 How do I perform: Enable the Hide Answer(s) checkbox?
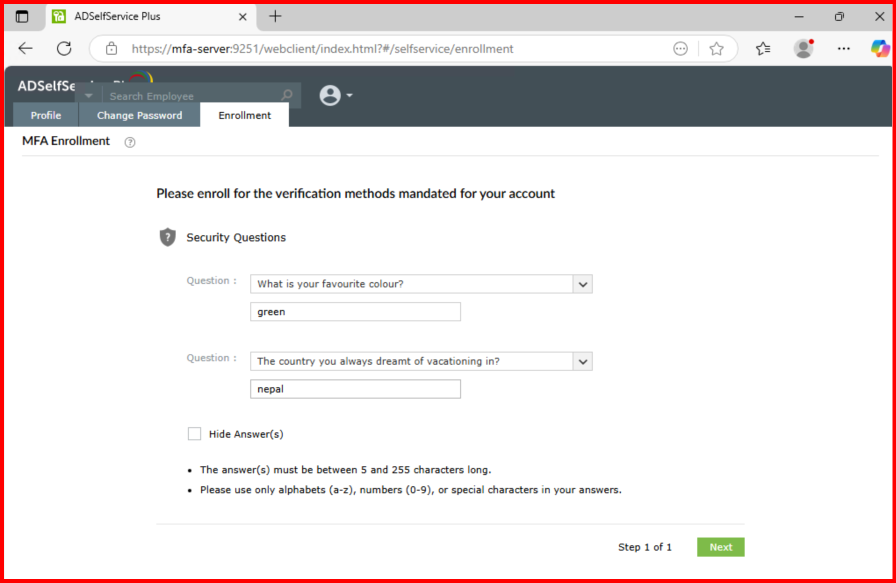point(195,434)
